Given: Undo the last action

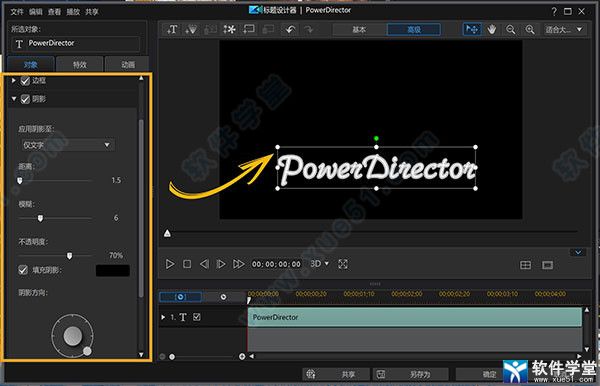Looking at the screenshot, I should [x=290, y=29].
